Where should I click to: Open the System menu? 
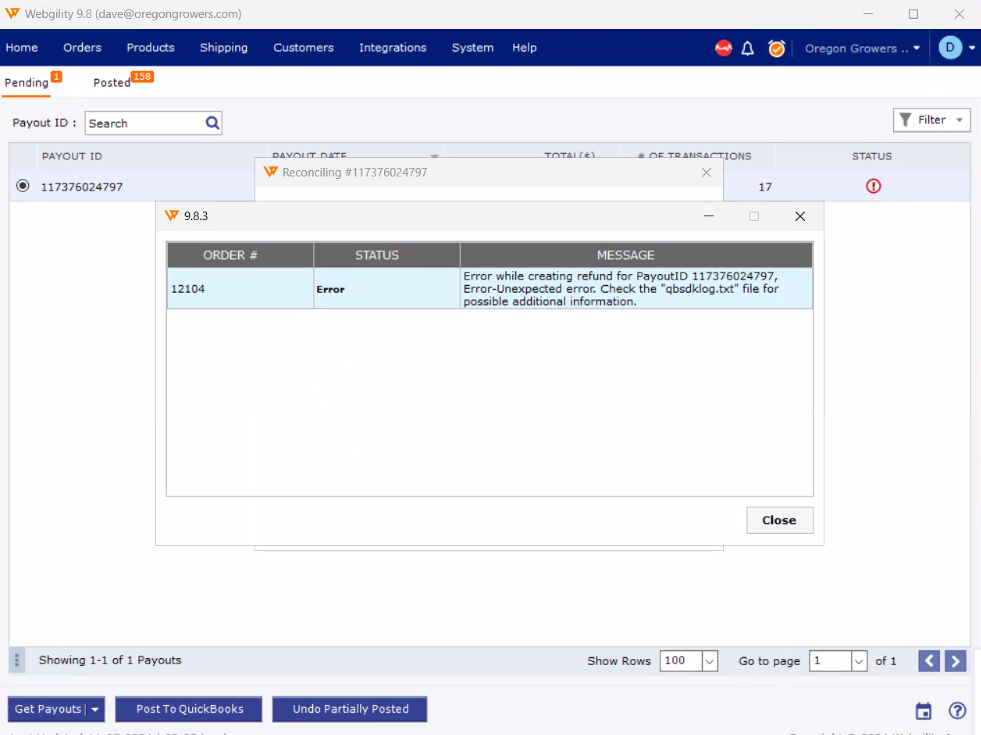tap(472, 48)
